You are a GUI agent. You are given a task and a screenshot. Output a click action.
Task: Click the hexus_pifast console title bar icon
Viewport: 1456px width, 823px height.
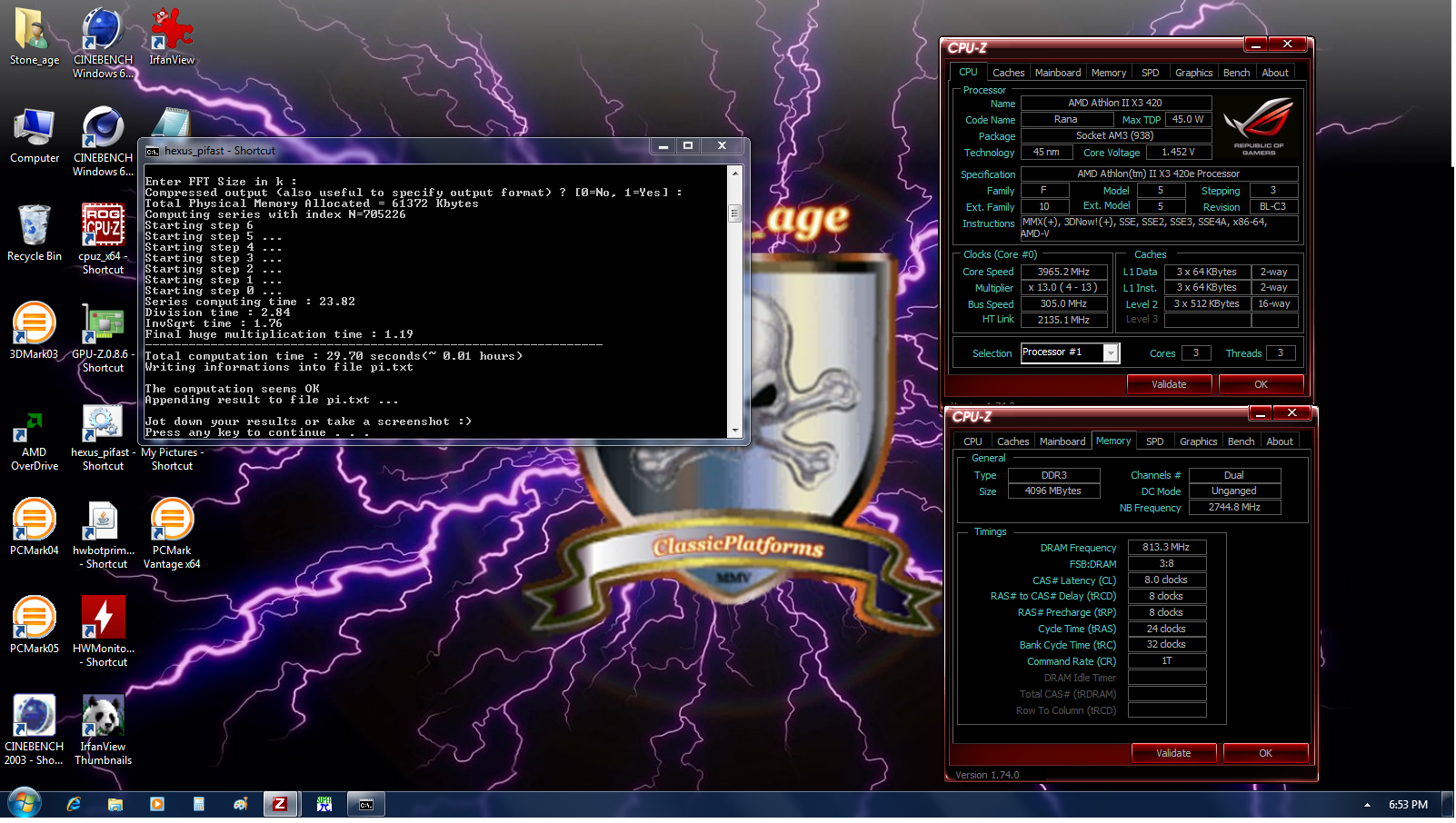153,151
